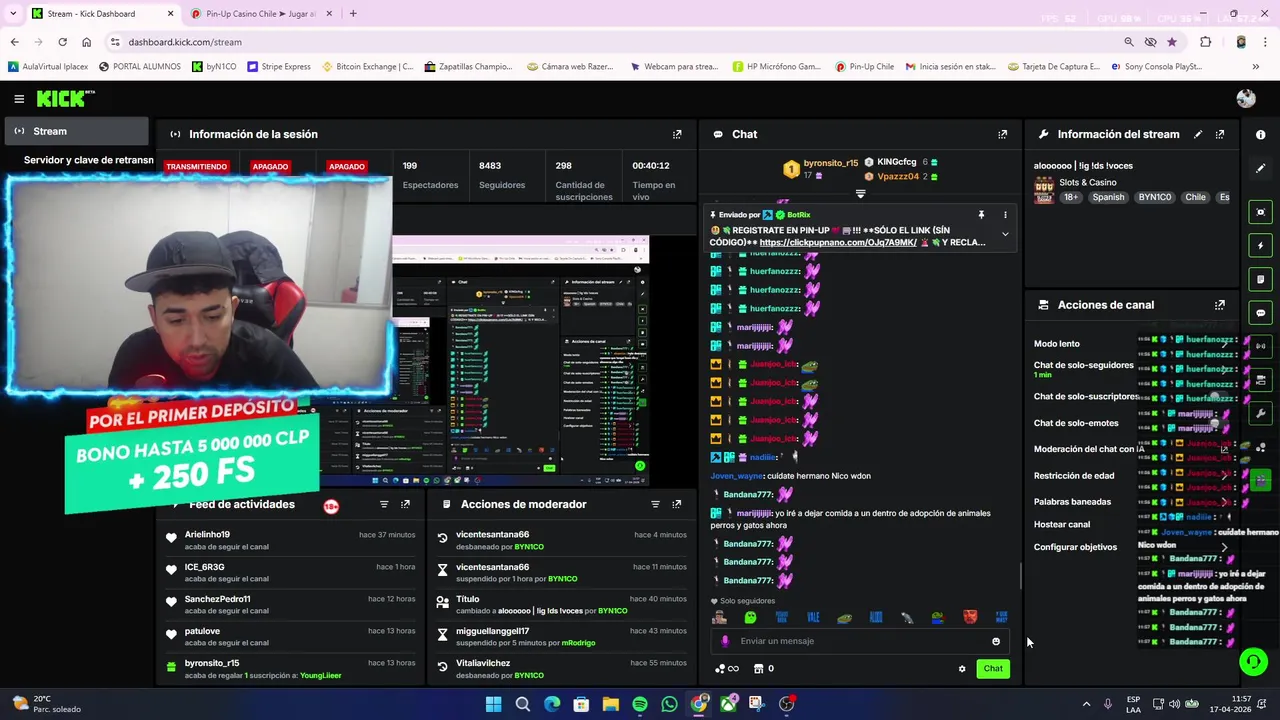Show more bookmarks chevron
The height and width of the screenshot is (720, 1280).
(1255, 67)
